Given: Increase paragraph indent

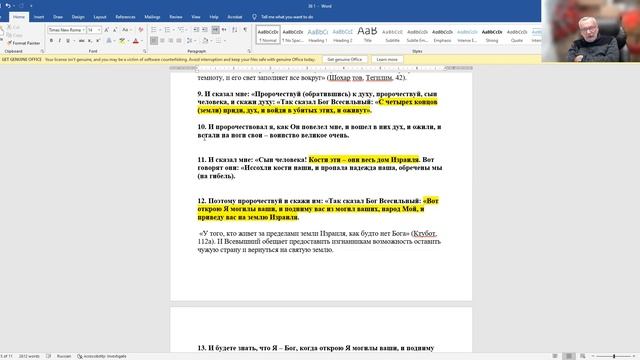Looking at the screenshot, I should [x=205, y=30].
